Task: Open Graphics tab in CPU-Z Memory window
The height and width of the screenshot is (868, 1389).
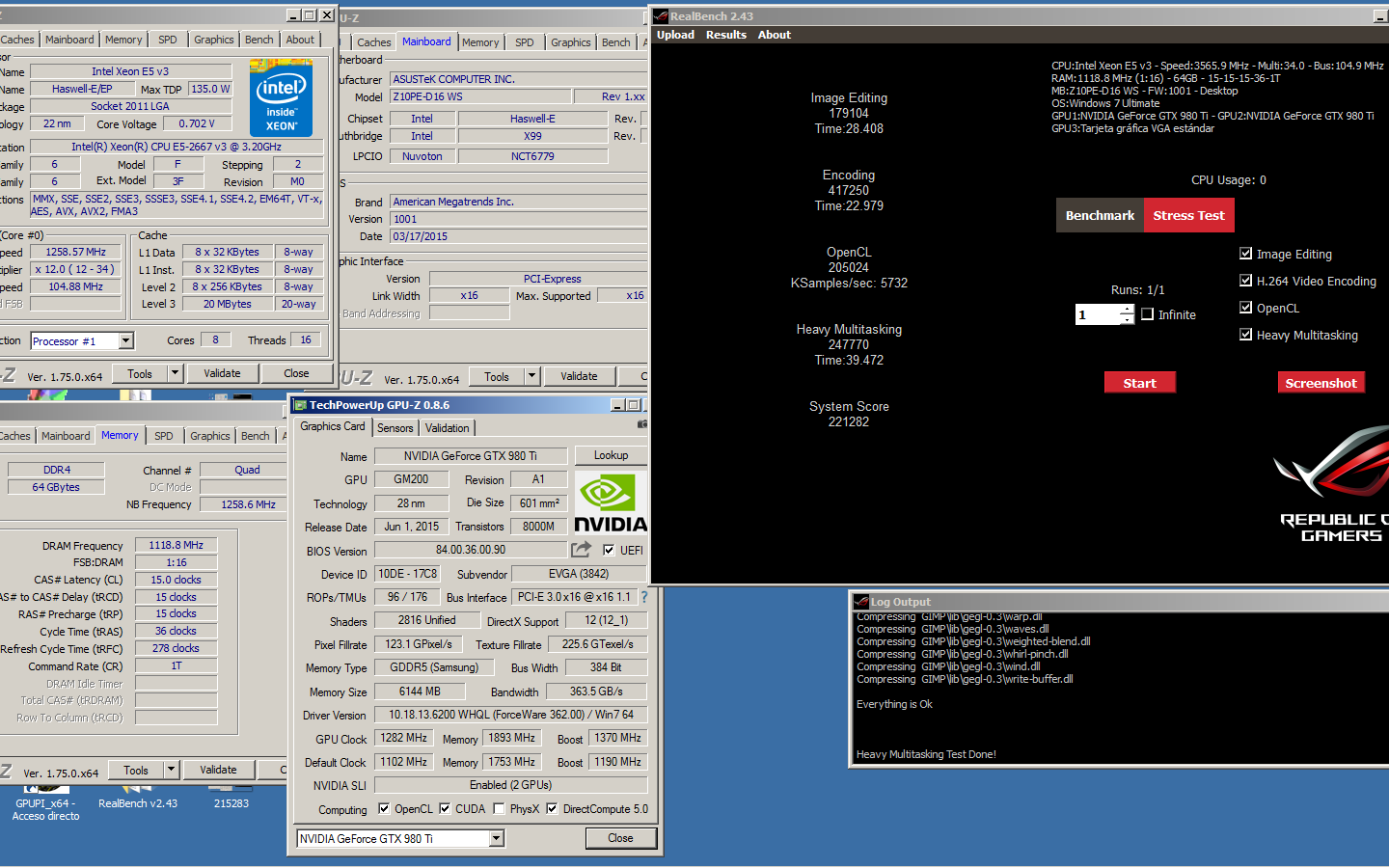Action: (210, 436)
